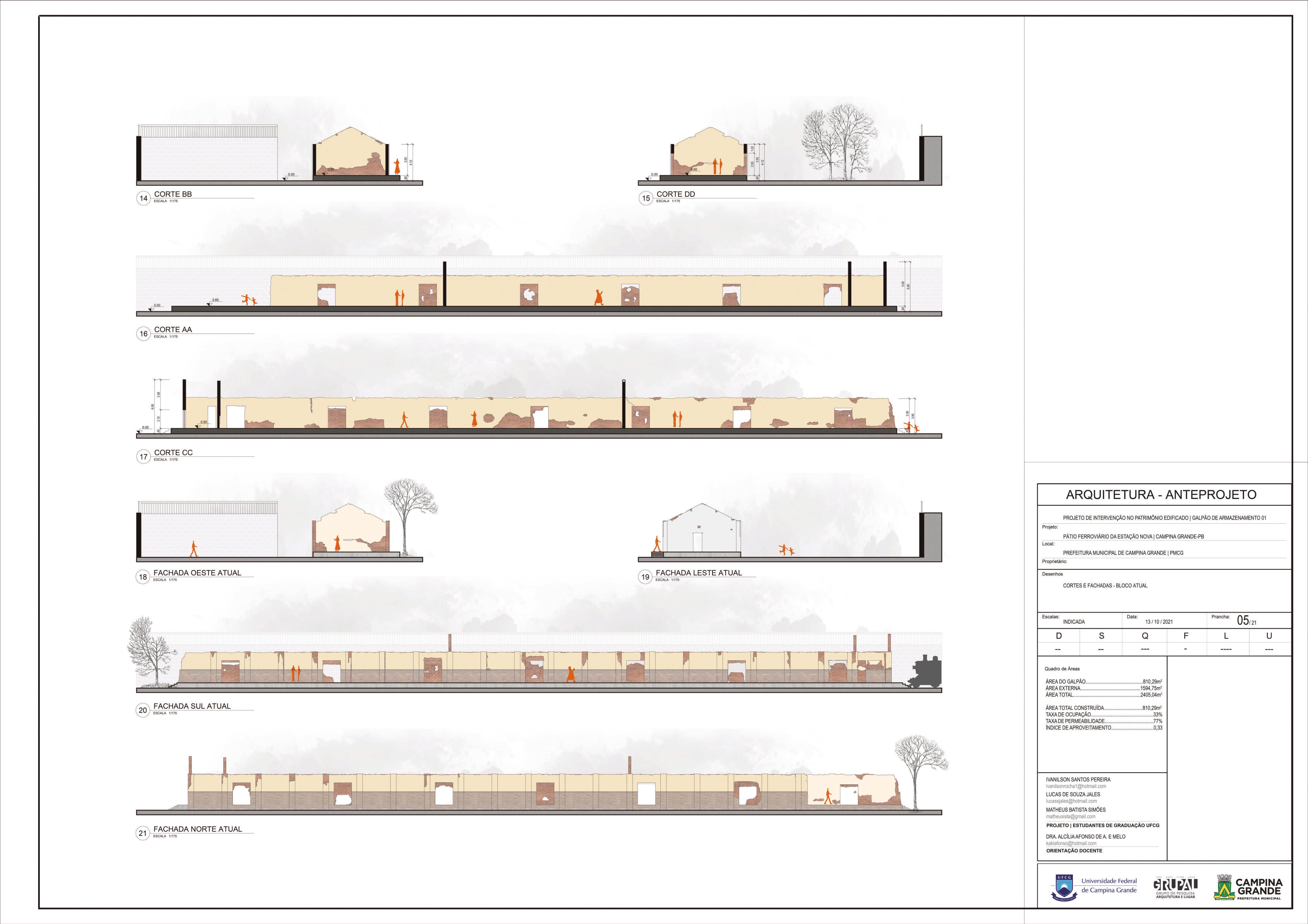Click drawing number circle 21

(x=143, y=833)
